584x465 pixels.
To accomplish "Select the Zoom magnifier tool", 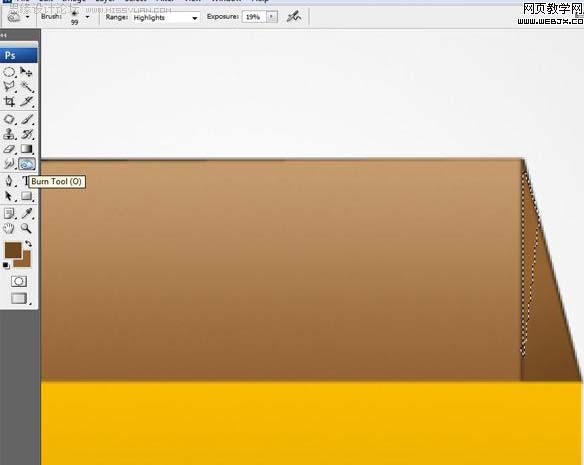I will click(26, 228).
